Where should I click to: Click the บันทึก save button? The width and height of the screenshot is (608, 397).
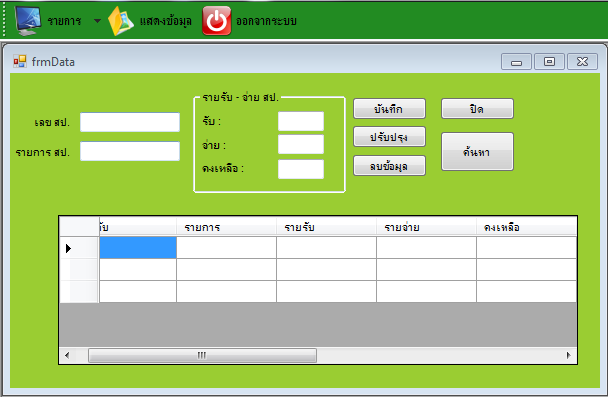tap(389, 109)
